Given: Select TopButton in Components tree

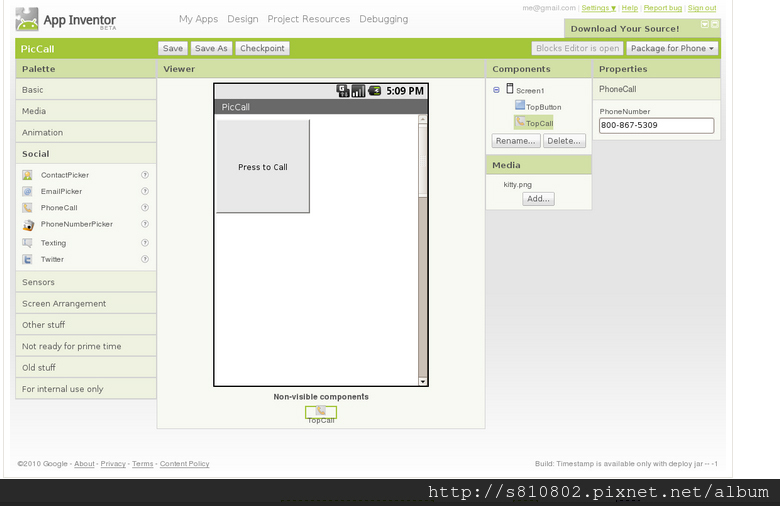Looking at the screenshot, I should [543, 107].
